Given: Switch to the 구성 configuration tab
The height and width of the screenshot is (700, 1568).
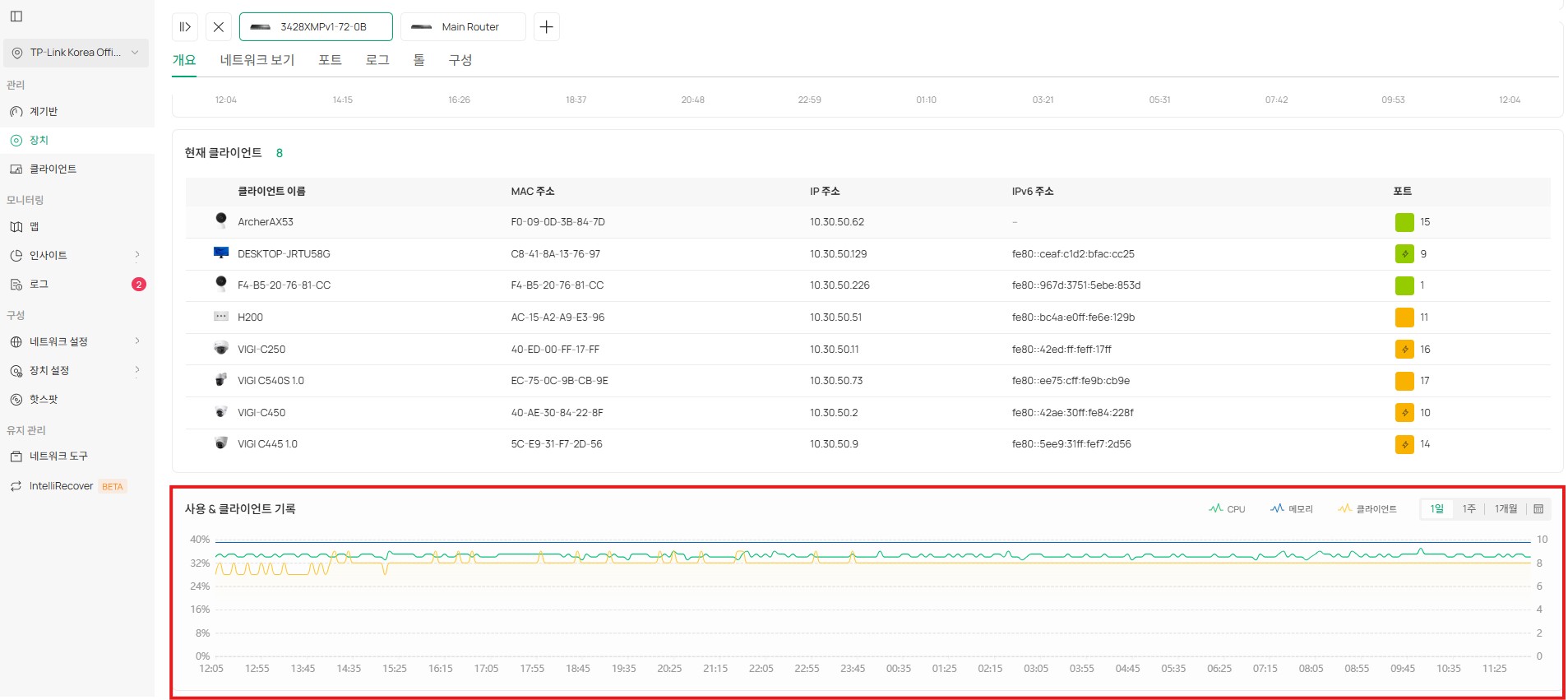Looking at the screenshot, I should point(460,60).
